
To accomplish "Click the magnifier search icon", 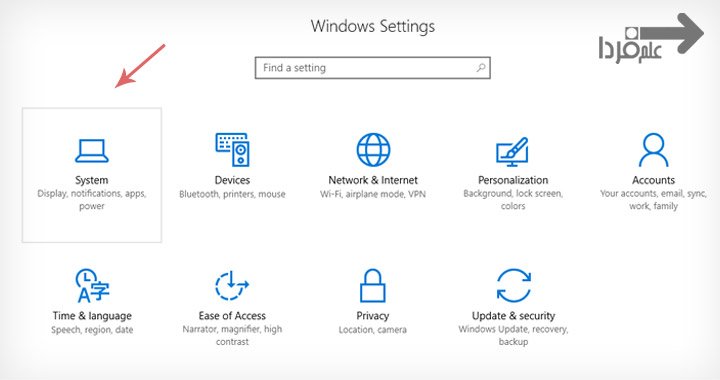I will 481,68.
